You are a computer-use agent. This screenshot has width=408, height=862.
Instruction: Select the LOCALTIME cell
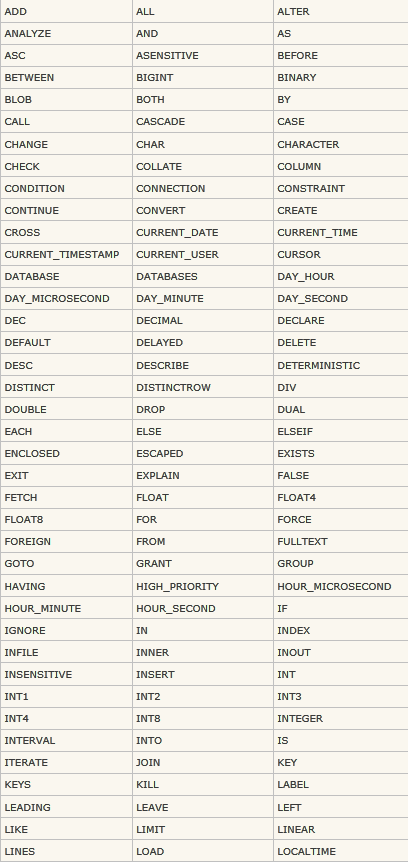(341, 851)
